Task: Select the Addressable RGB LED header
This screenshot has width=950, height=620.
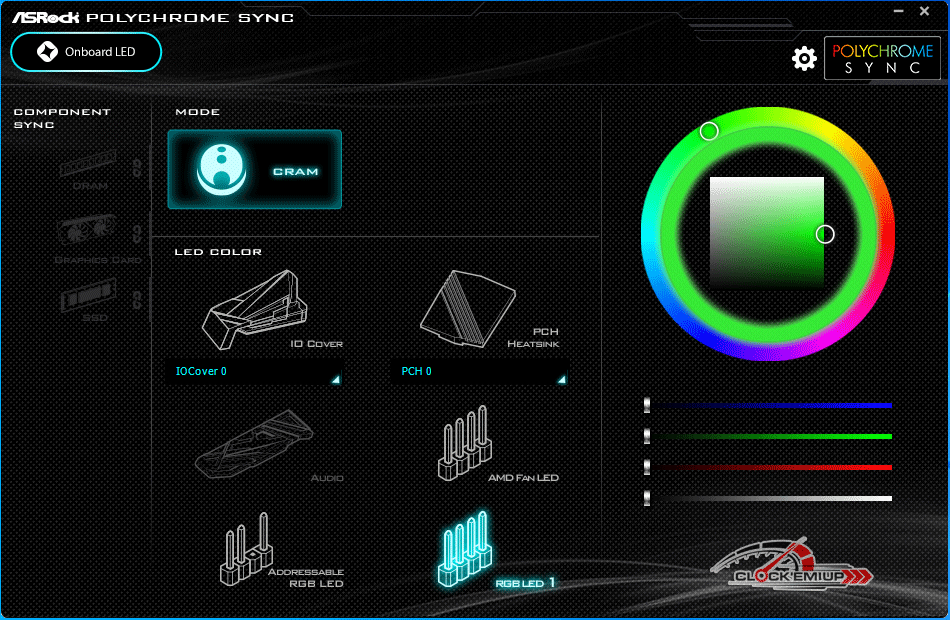Action: pyautogui.click(x=246, y=550)
